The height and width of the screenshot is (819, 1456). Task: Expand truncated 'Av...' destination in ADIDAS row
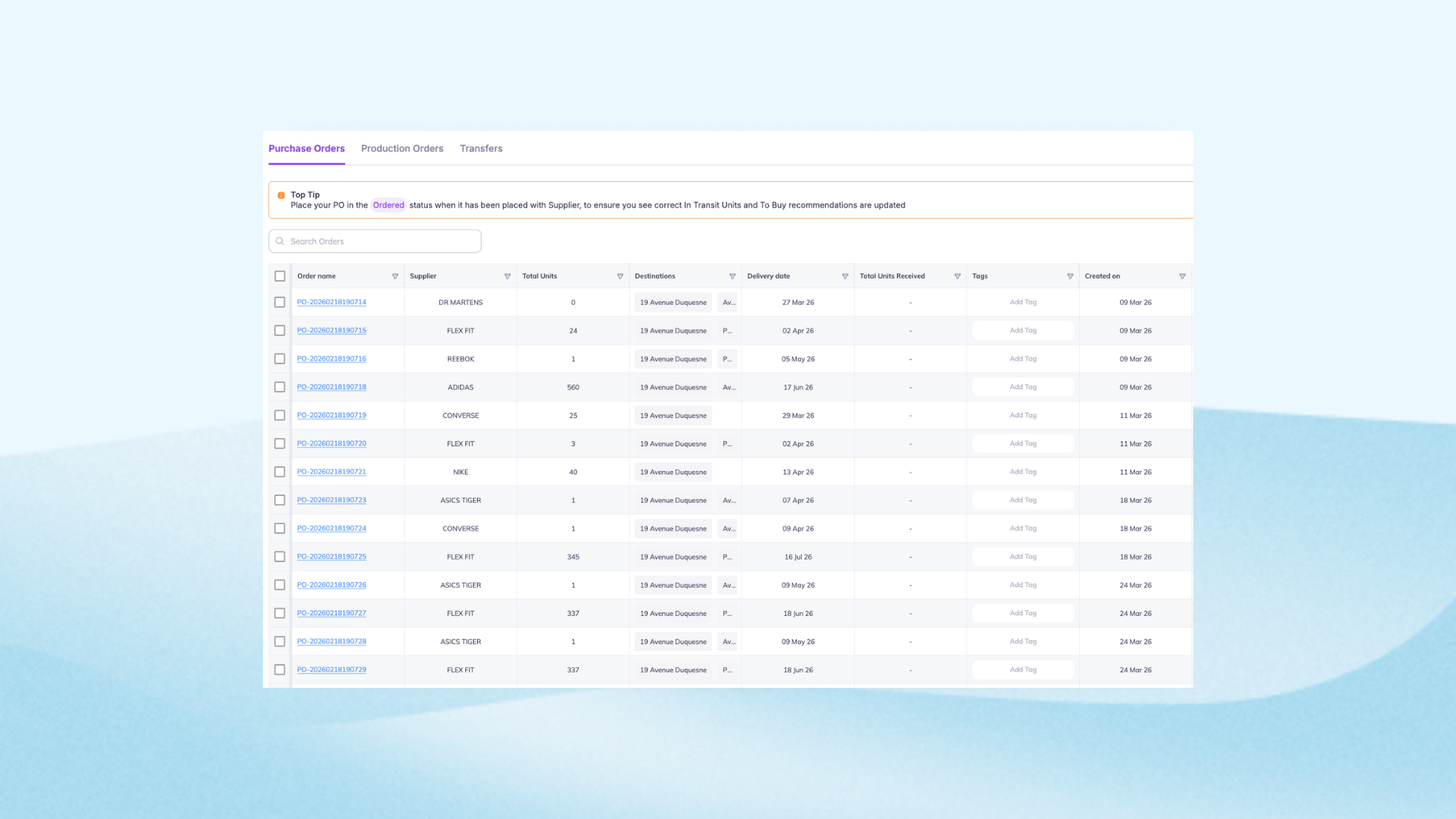[728, 388]
